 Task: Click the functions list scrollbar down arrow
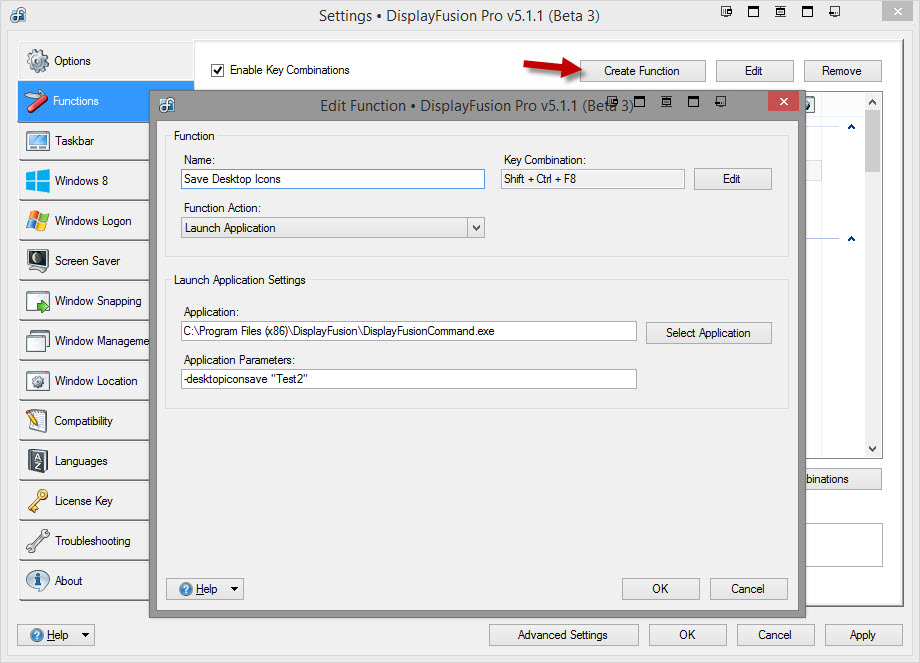[x=872, y=450]
